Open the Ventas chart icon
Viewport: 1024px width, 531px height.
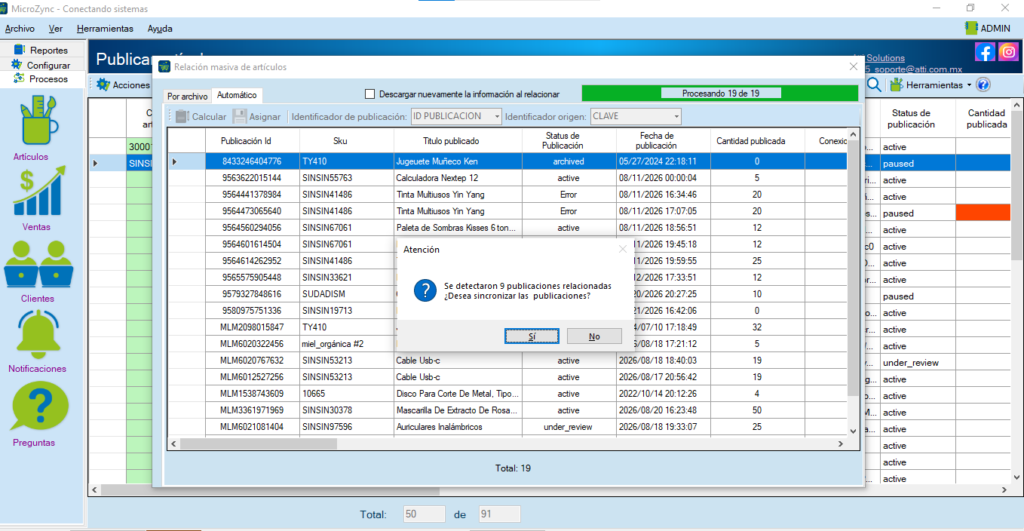click(x=39, y=191)
